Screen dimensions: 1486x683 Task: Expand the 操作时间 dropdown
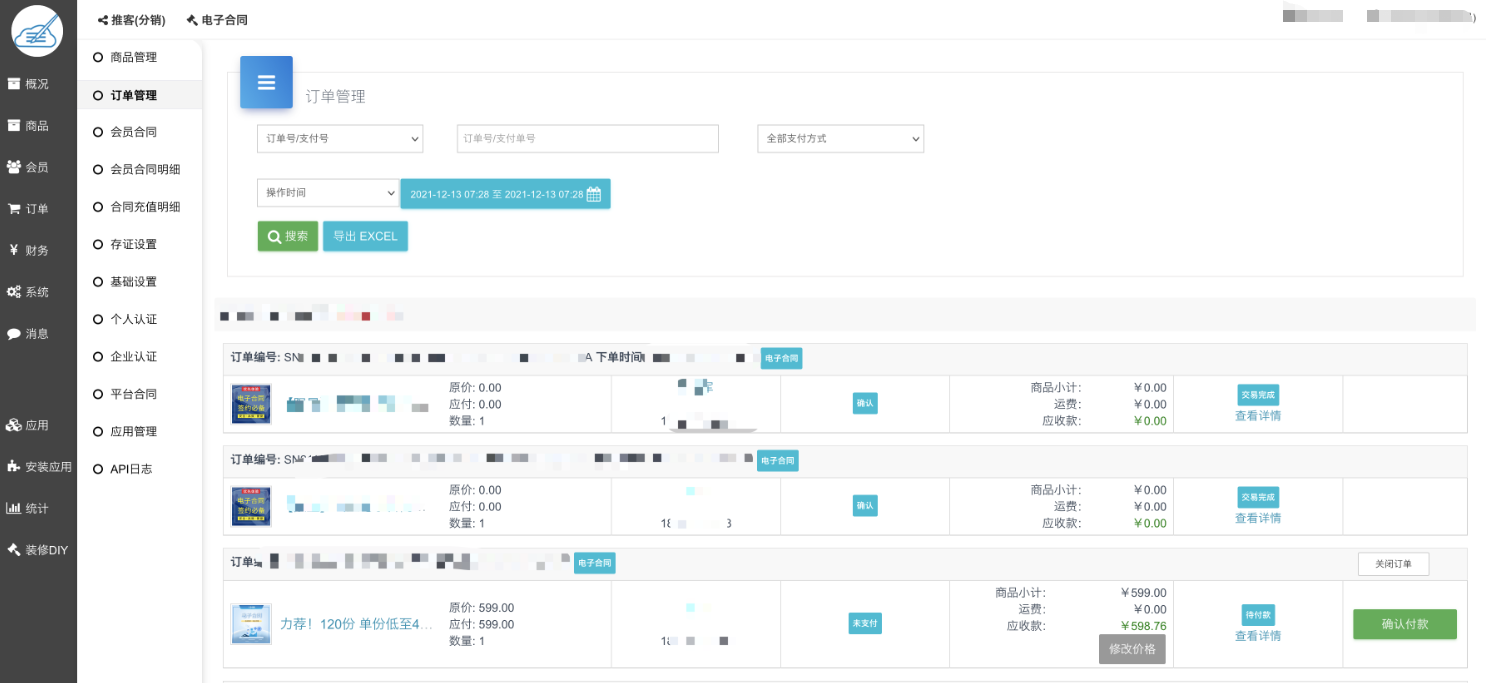(328, 192)
